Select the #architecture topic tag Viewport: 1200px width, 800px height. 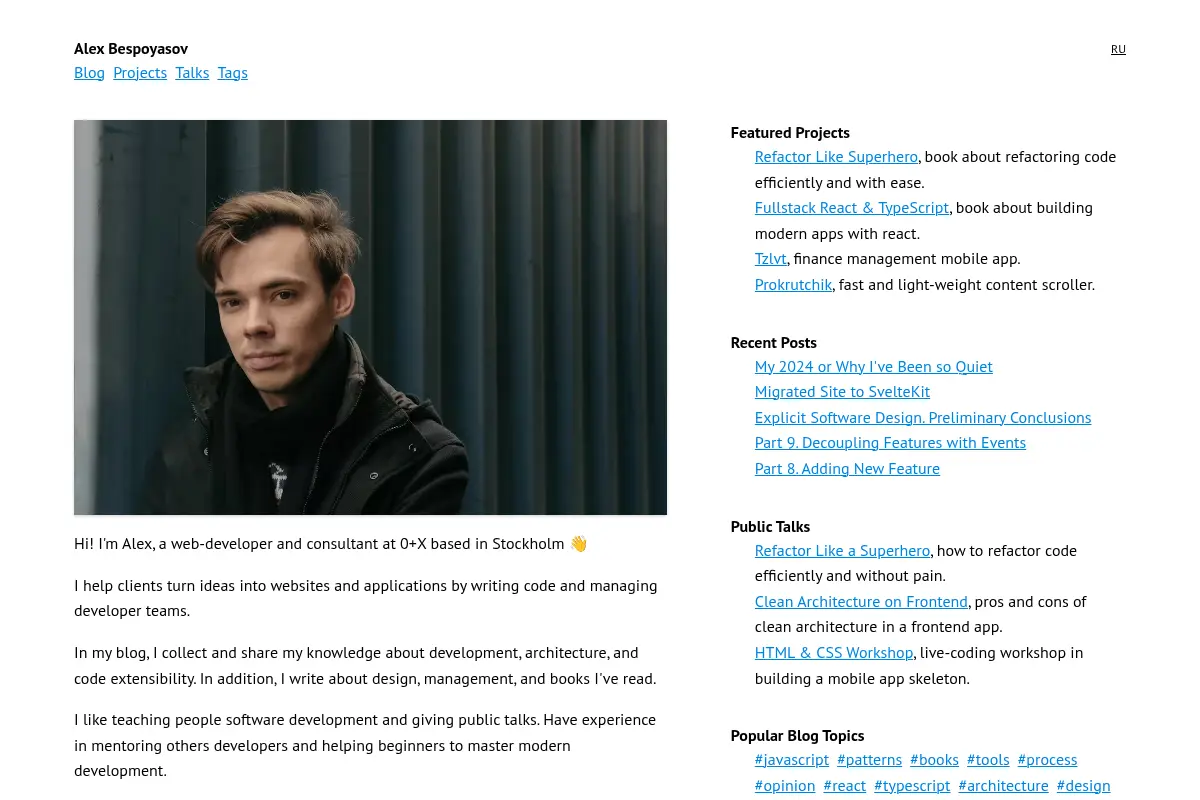coord(1003,786)
